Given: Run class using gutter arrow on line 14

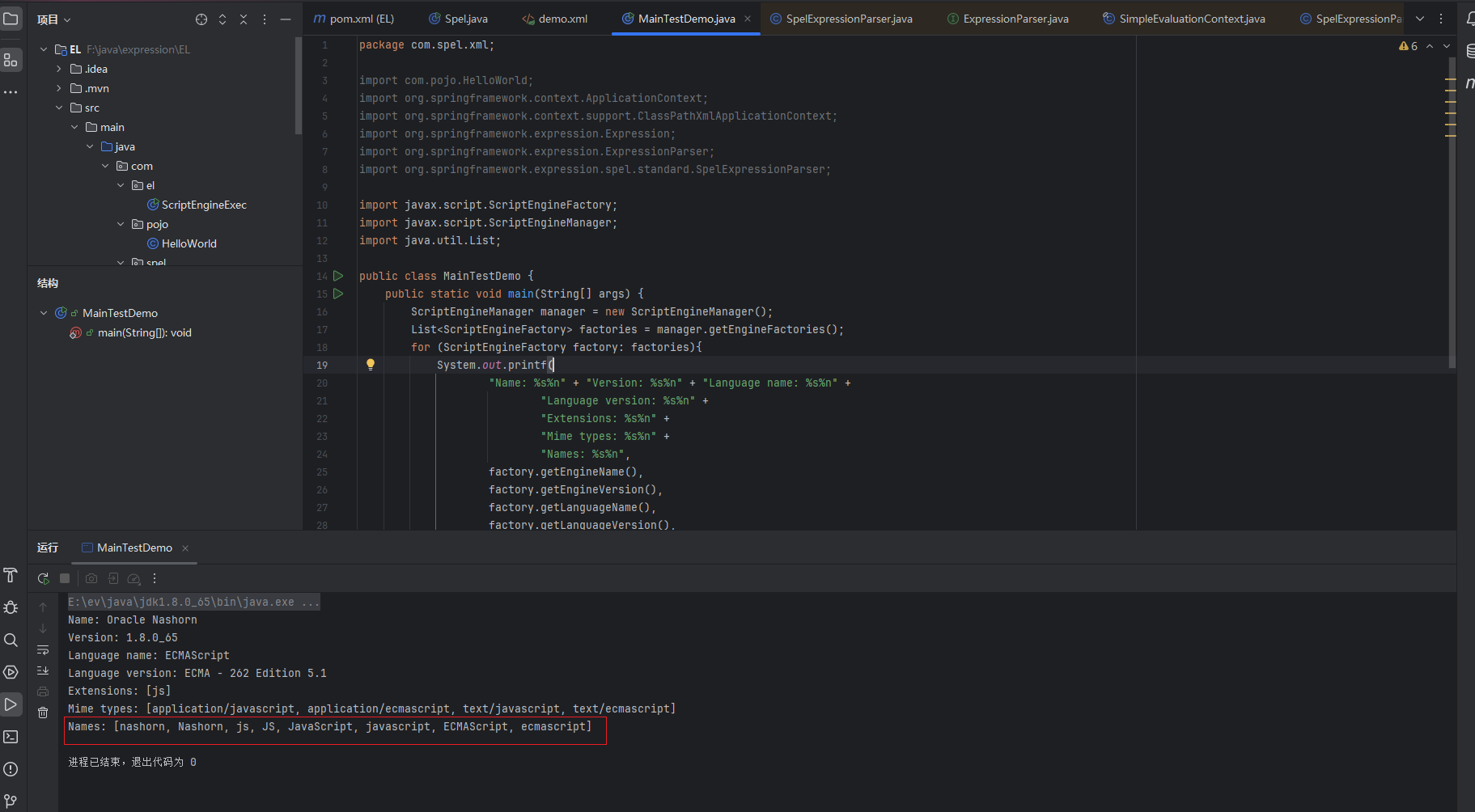Looking at the screenshot, I should coord(338,276).
